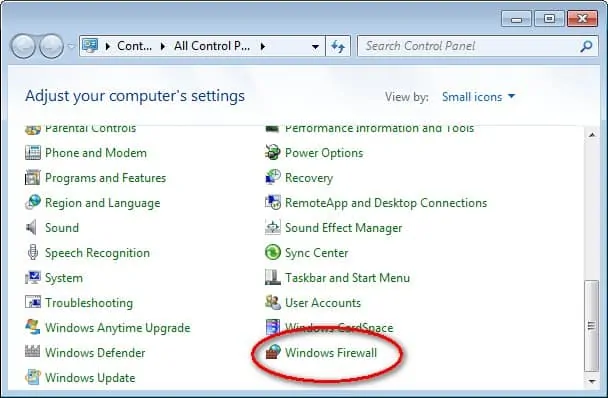The image size is (608, 398).
Task: Click the Sync Center green icon
Action: [273, 253]
